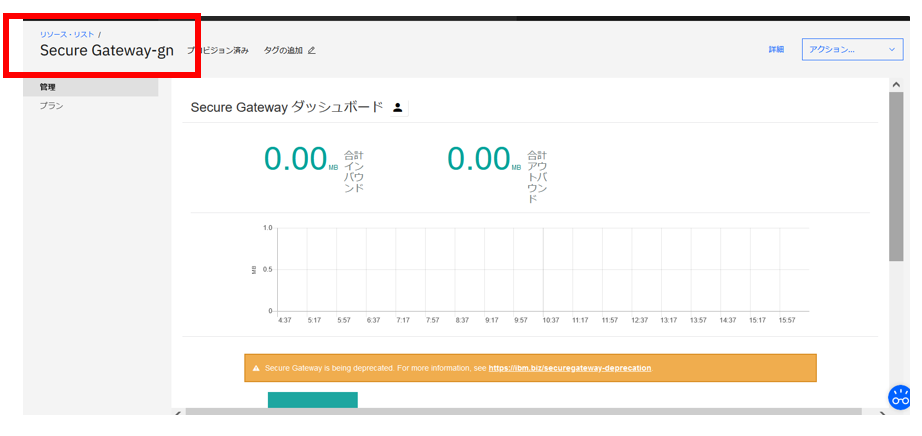Click the vertical scrollbar thumb
This screenshot has height=436, width=922.
pos(896,177)
